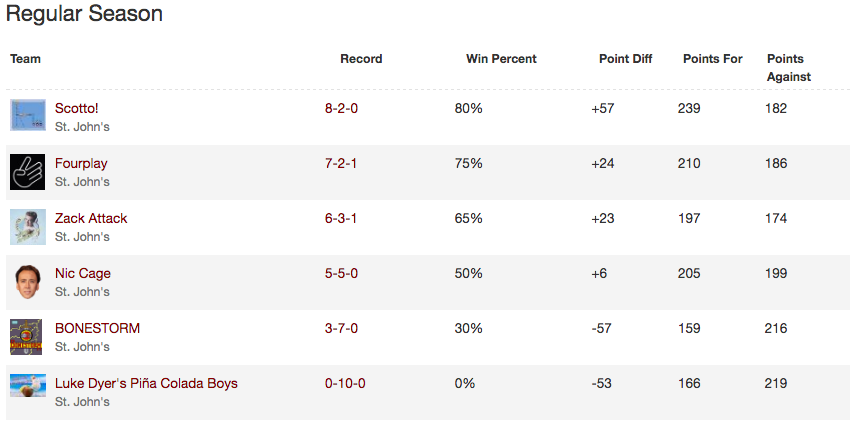
Task: Open BONESTORM's 3-7-0 record link
Action: (x=342, y=328)
